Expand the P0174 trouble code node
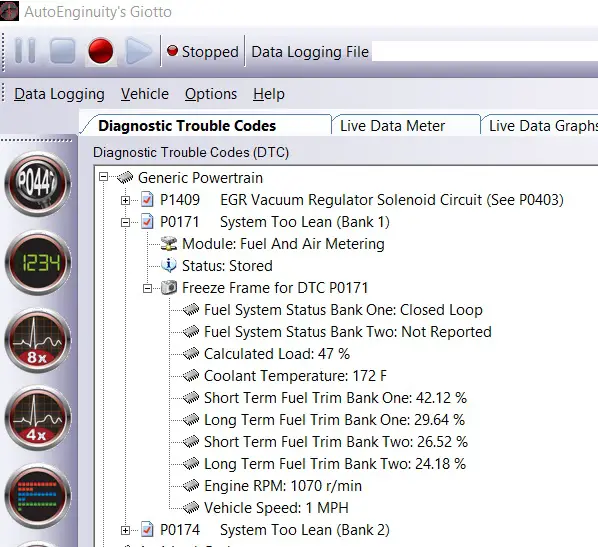Viewport: 598px width, 547px height. click(125, 530)
